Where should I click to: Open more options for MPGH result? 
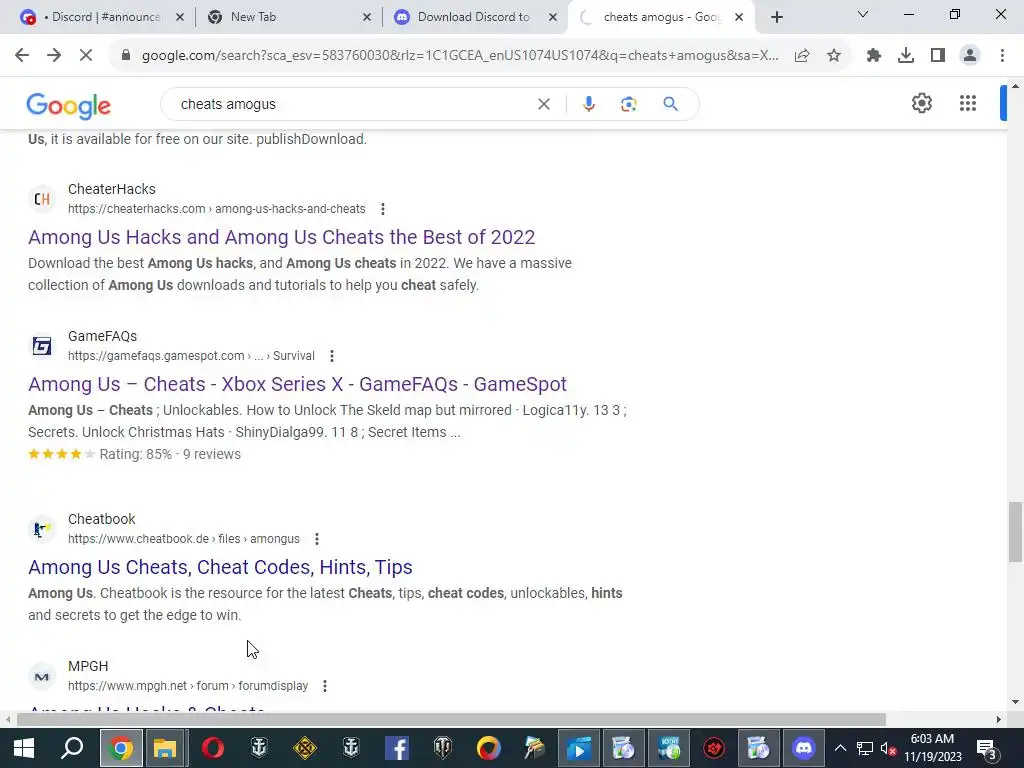325,686
